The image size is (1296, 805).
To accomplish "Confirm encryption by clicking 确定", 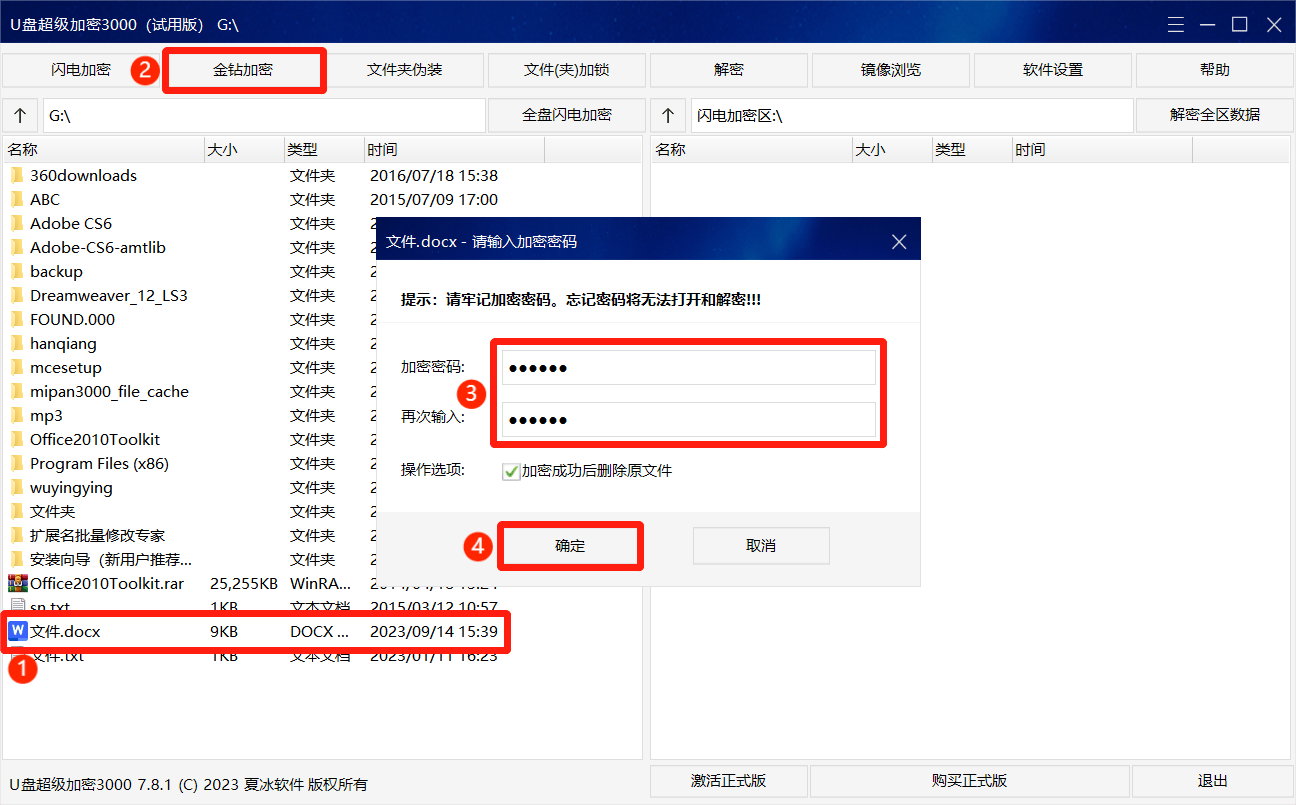I will click(x=570, y=545).
